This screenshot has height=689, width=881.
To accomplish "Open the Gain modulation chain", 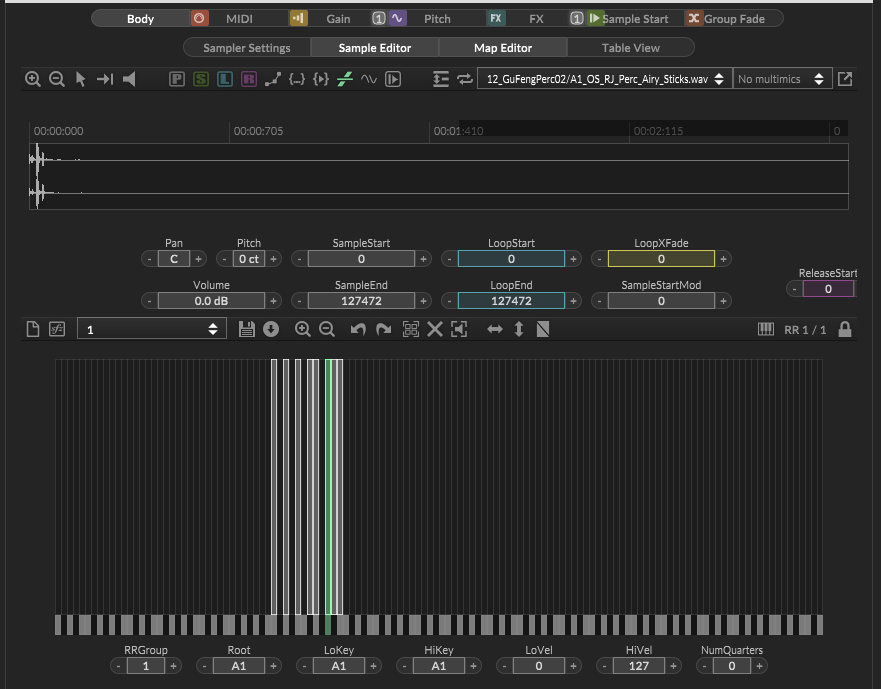I will tap(338, 19).
